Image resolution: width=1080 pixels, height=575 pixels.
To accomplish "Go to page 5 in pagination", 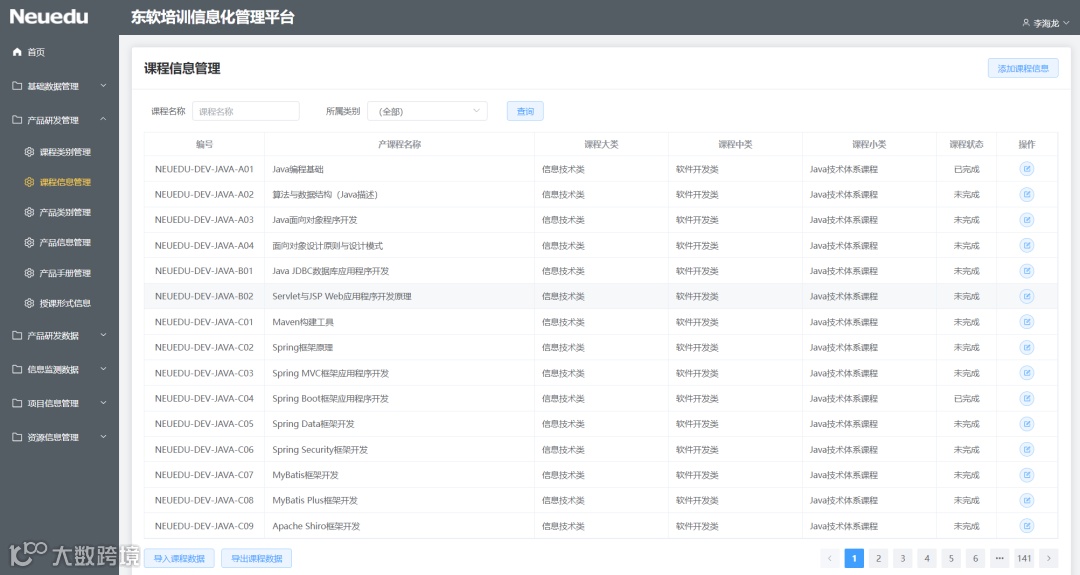I will 951,558.
